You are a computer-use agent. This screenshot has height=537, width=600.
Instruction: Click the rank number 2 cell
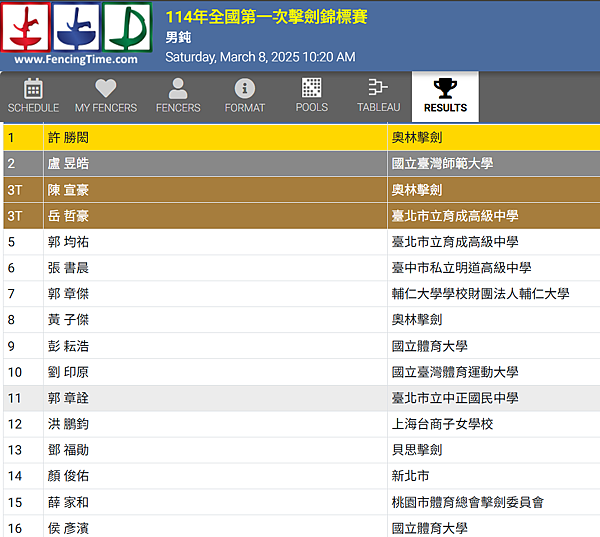click(23, 163)
